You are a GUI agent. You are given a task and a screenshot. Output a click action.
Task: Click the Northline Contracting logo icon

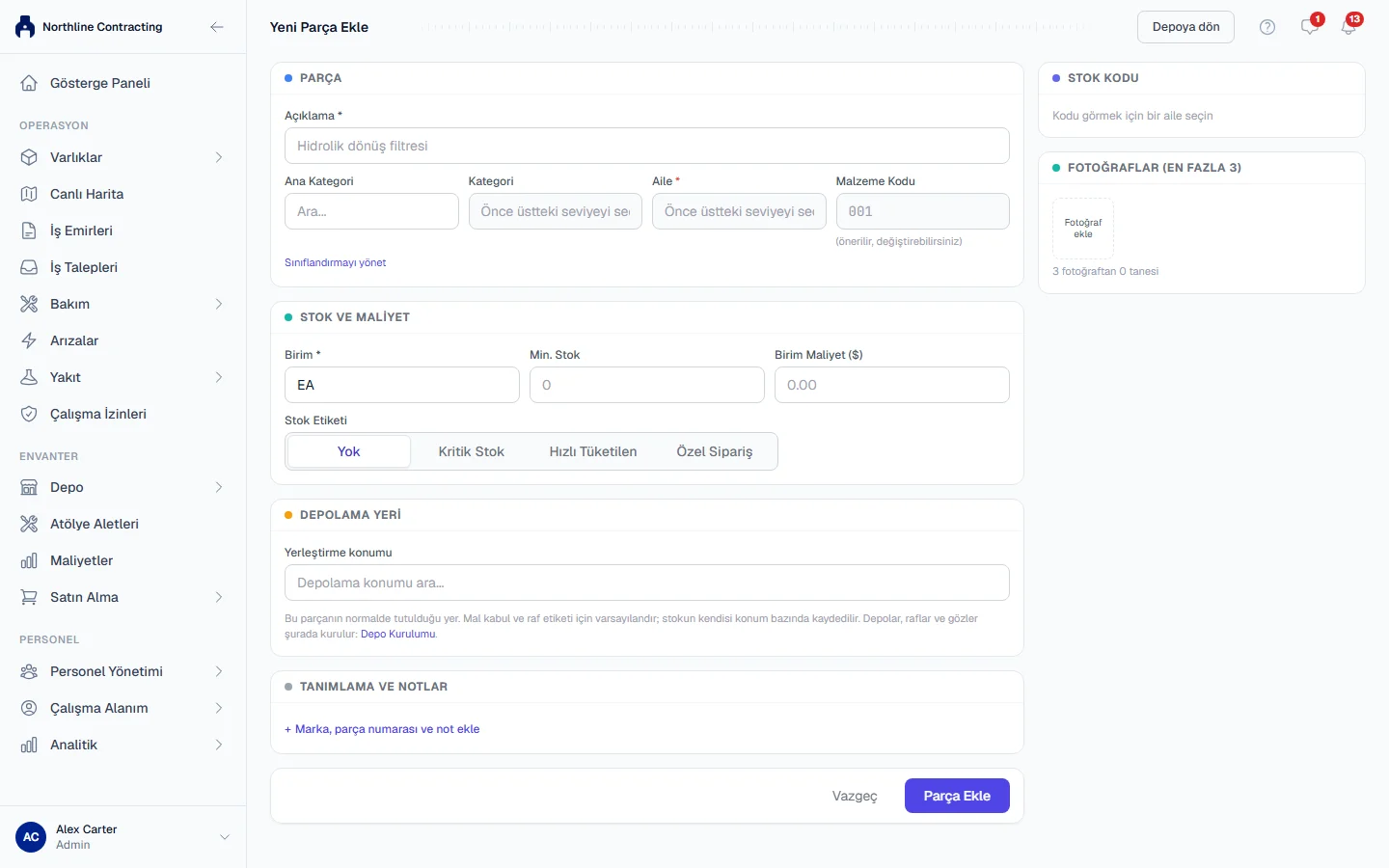coord(25,27)
